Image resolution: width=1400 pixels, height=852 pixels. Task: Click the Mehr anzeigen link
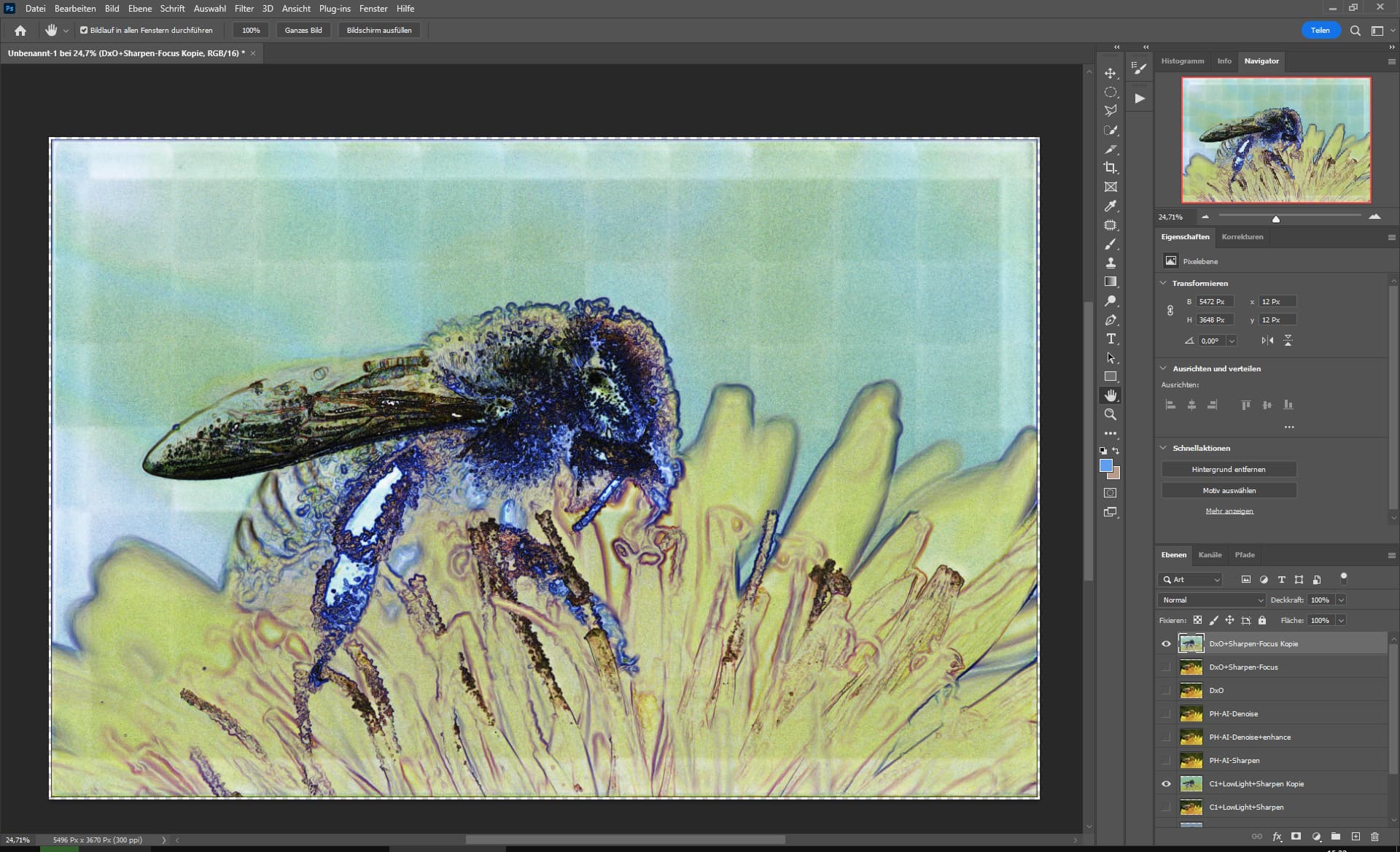(1229, 511)
